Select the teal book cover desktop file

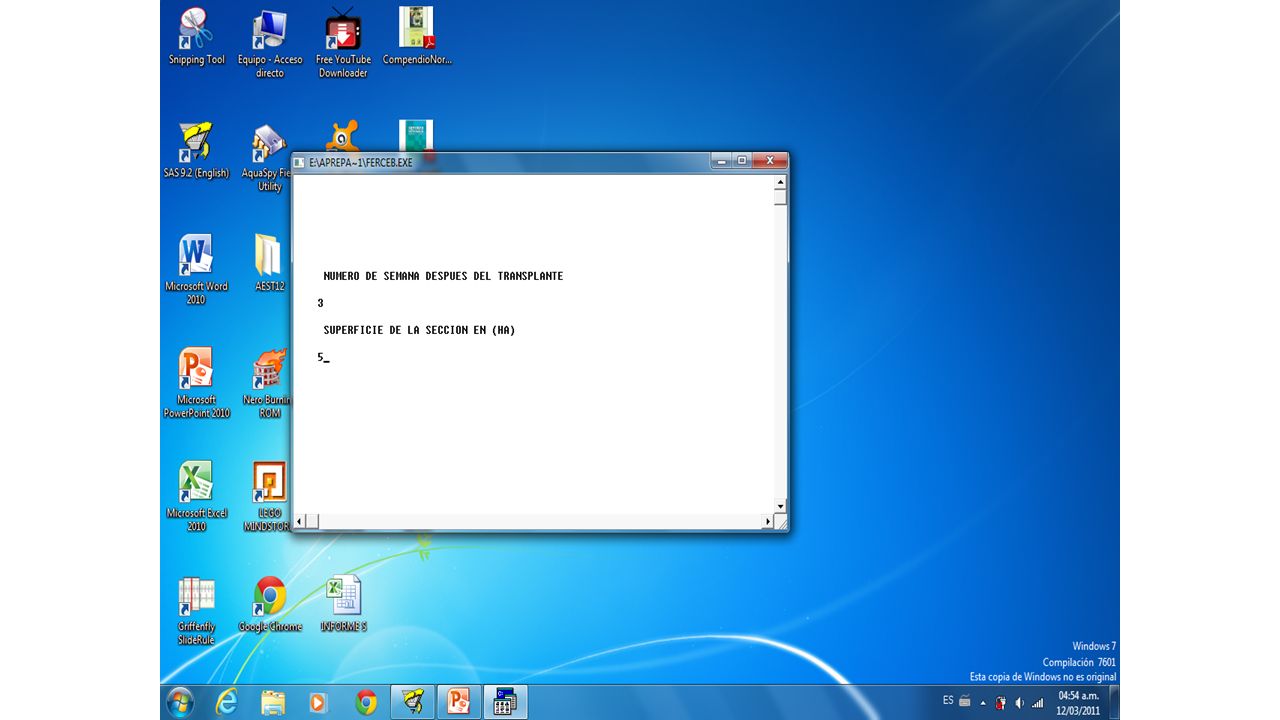click(x=416, y=136)
